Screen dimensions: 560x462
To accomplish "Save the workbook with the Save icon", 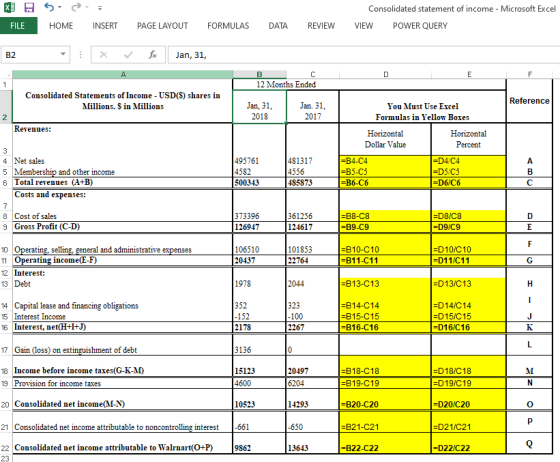I will pos(29,7).
